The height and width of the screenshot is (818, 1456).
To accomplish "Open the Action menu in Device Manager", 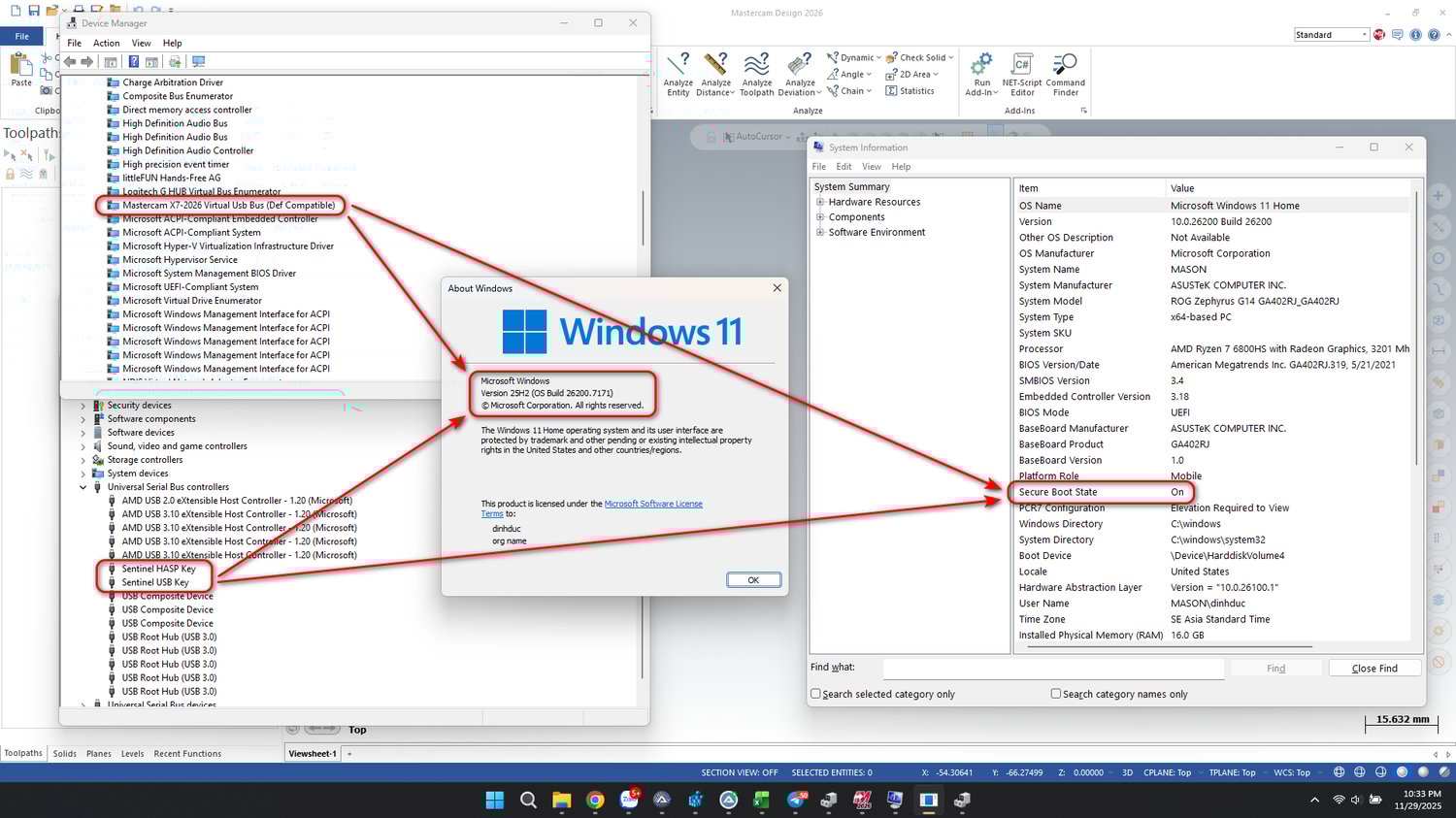I will 106,43.
